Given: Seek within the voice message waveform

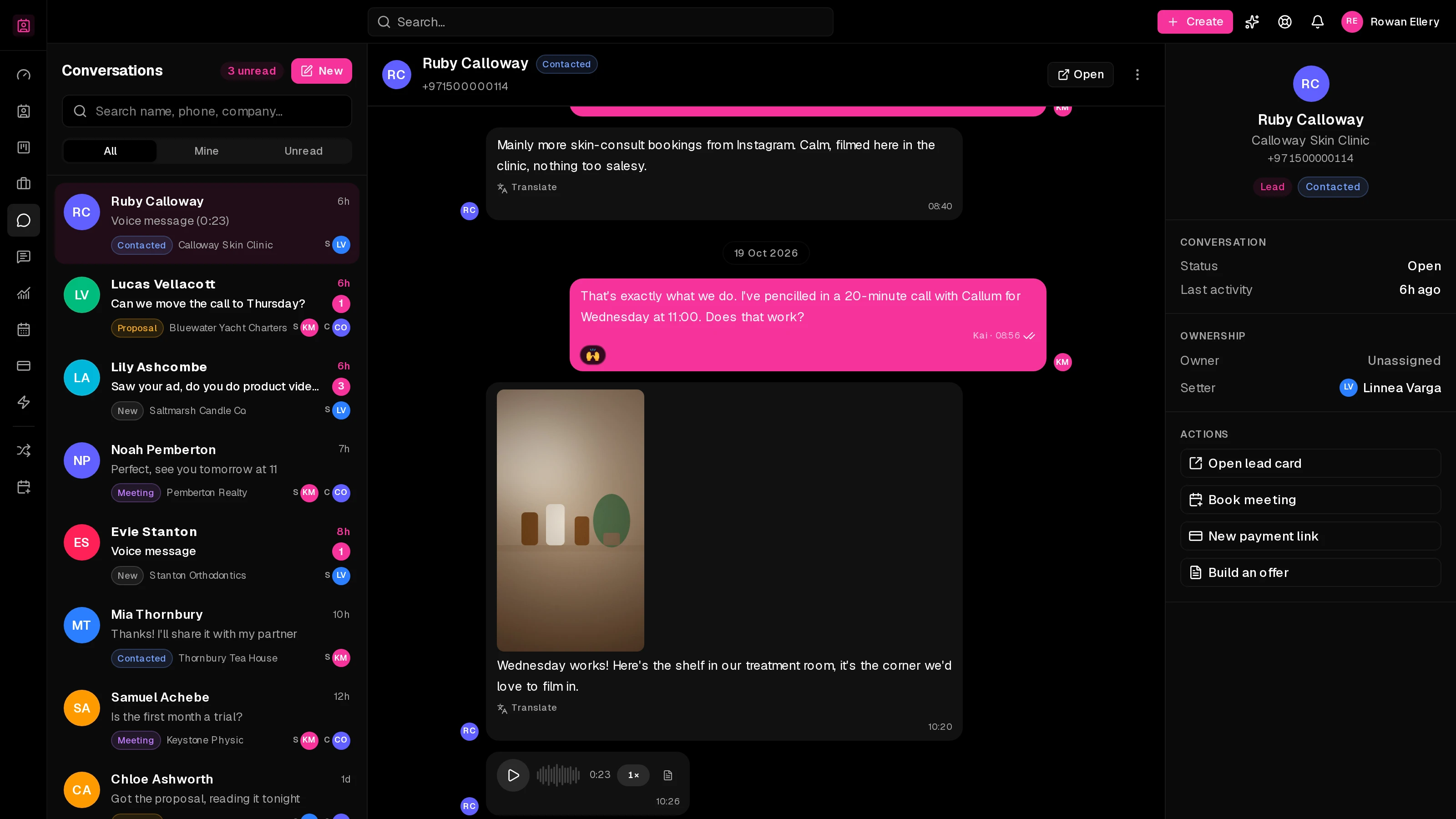Looking at the screenshot, I should [558, 775].
